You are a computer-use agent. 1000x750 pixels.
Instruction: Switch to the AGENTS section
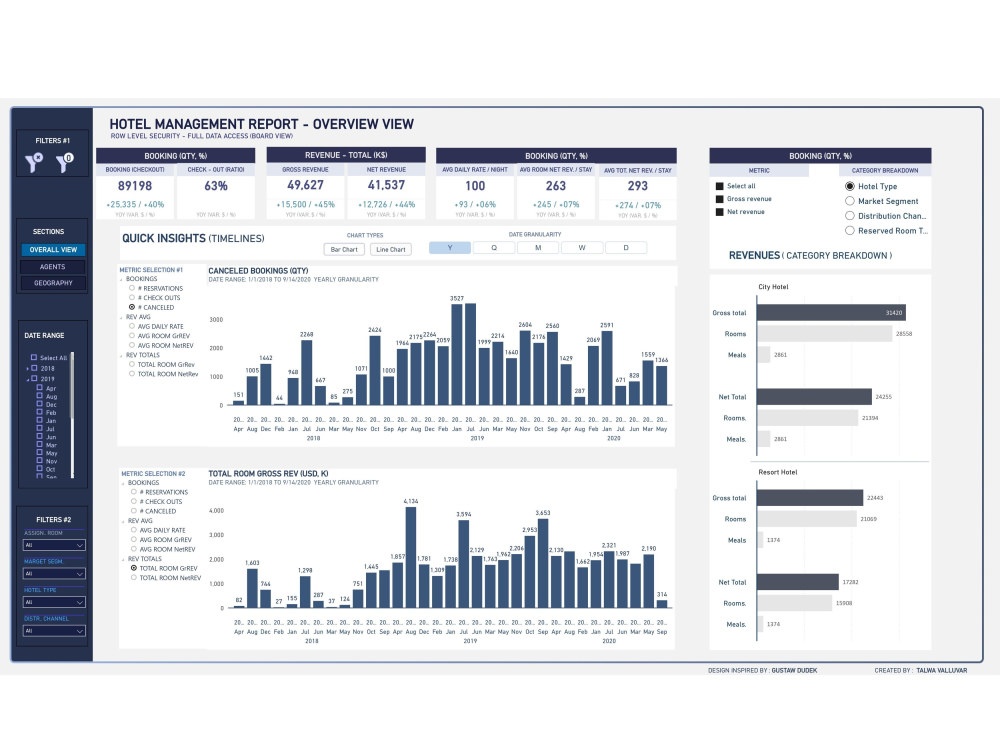[x=53, y=267]
